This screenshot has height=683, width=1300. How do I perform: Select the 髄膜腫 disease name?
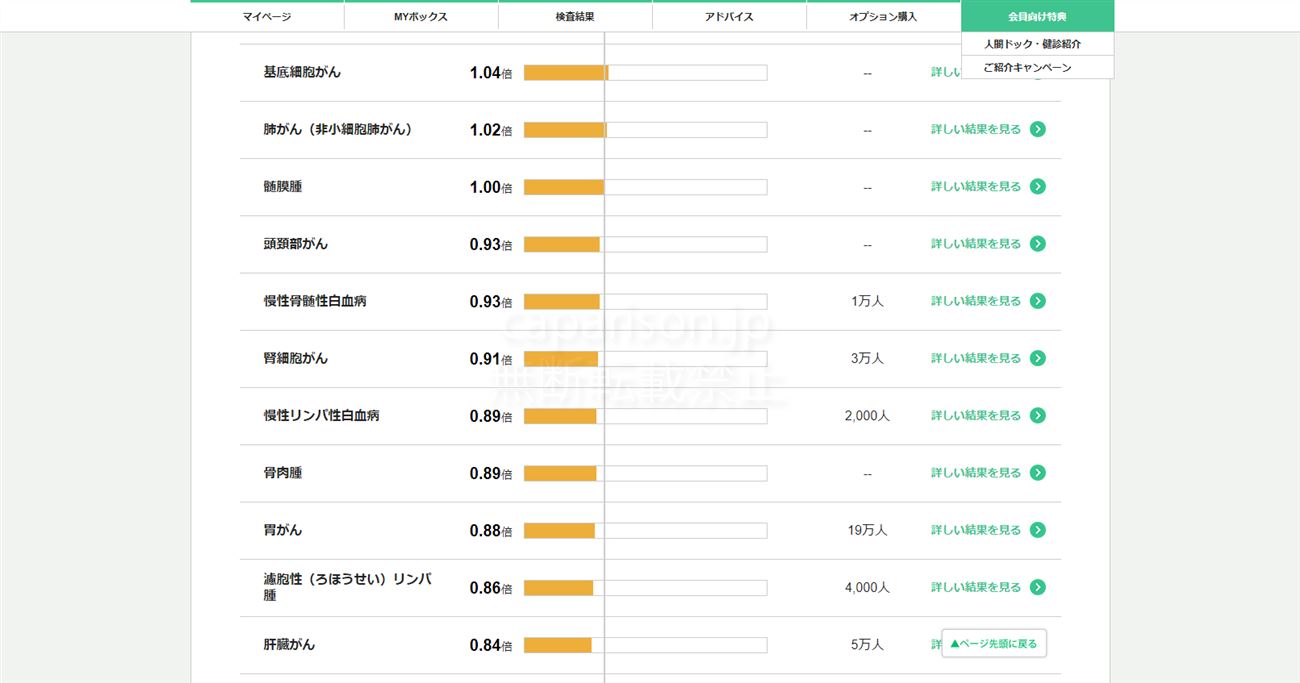tap(283, 186)
